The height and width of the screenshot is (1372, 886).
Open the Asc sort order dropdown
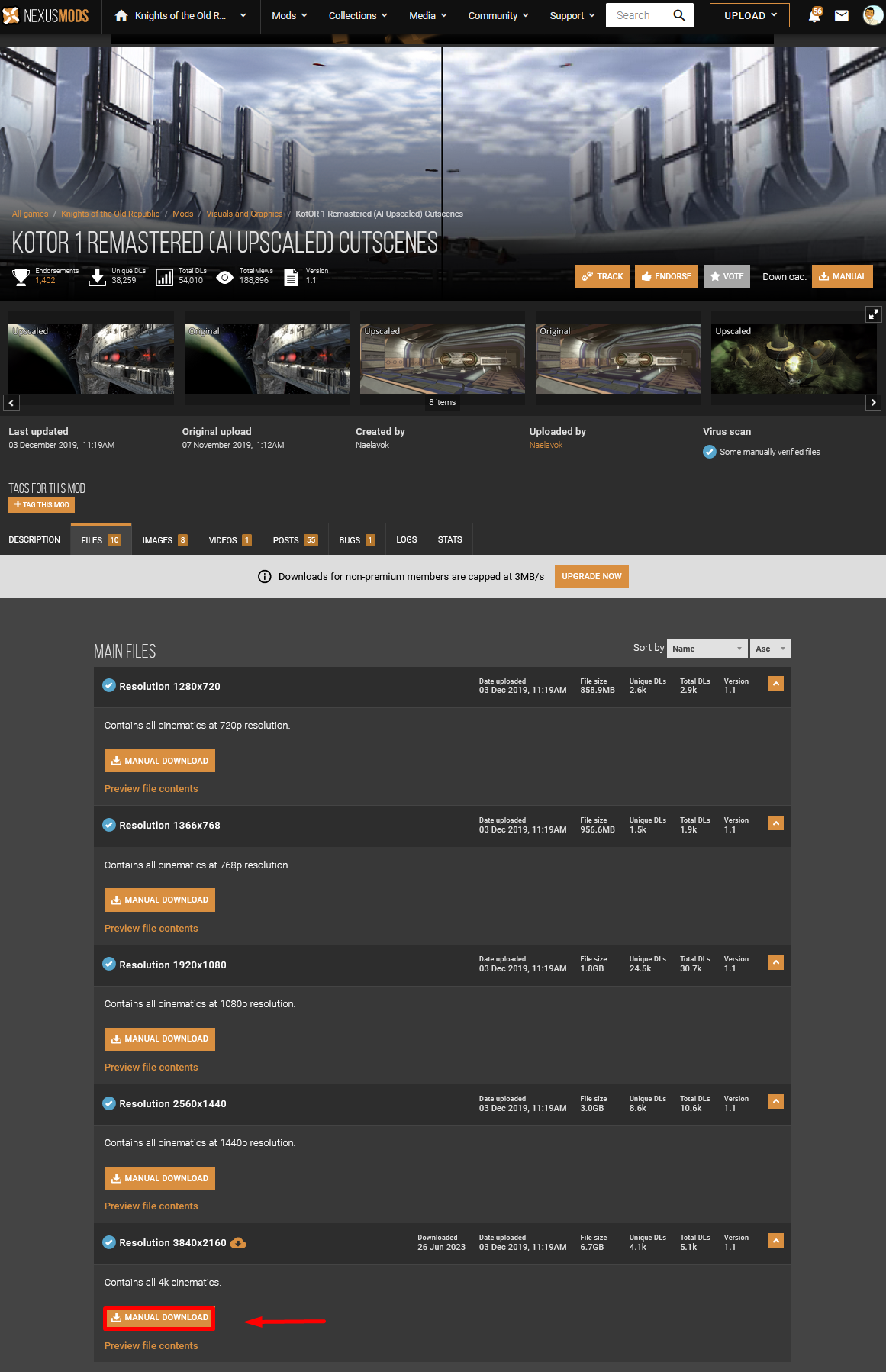pos(771,649)
